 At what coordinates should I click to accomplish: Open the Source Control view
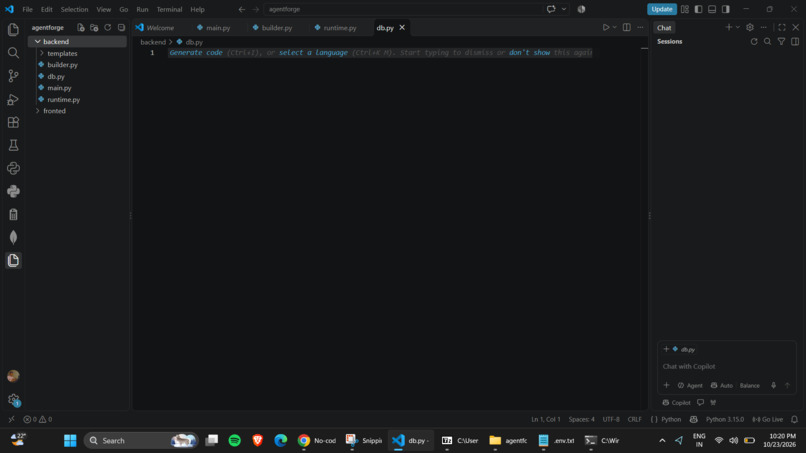coord(13,76)
